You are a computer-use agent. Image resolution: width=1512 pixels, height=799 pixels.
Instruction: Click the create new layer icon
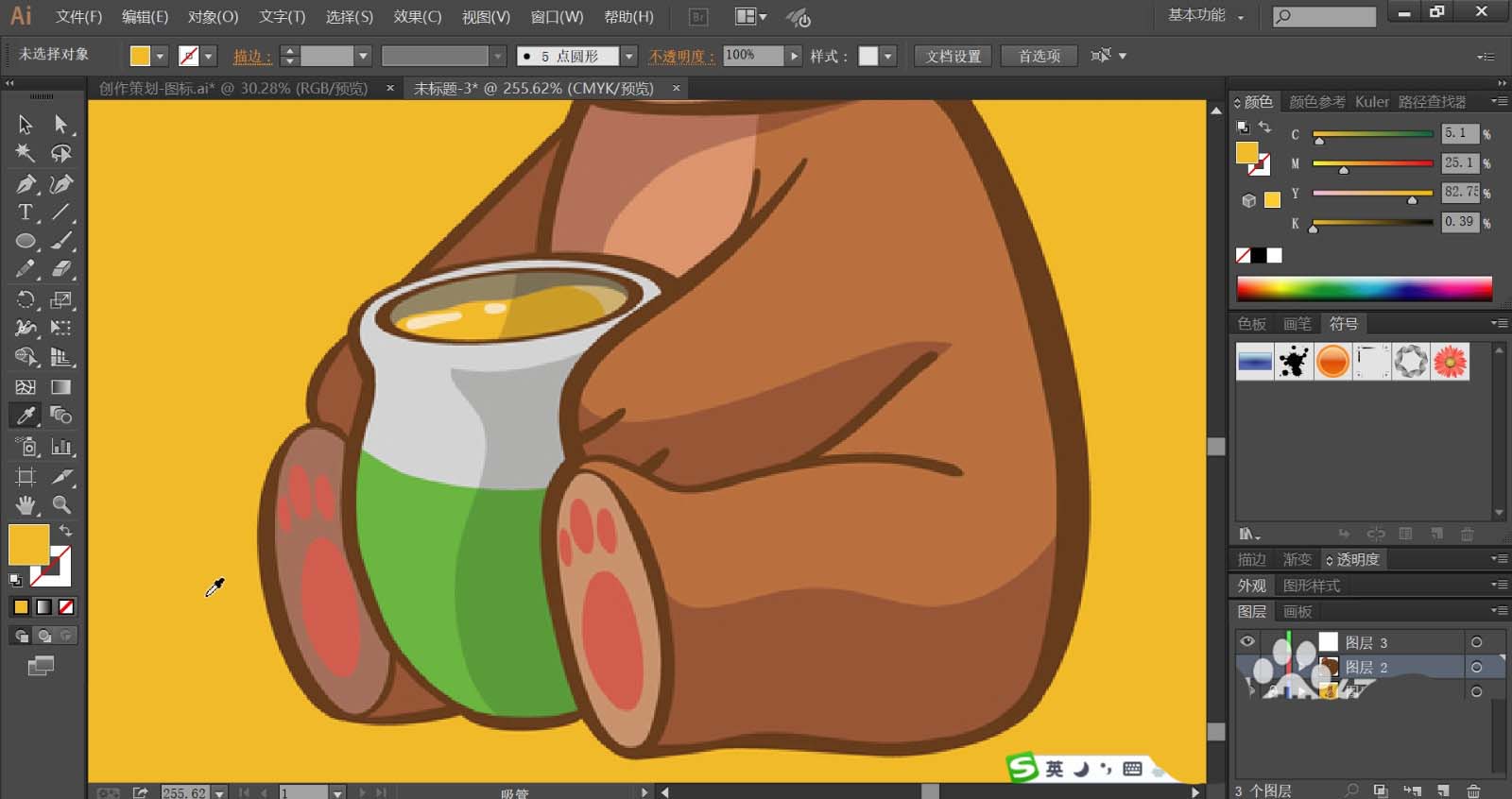coord(1443,790)
